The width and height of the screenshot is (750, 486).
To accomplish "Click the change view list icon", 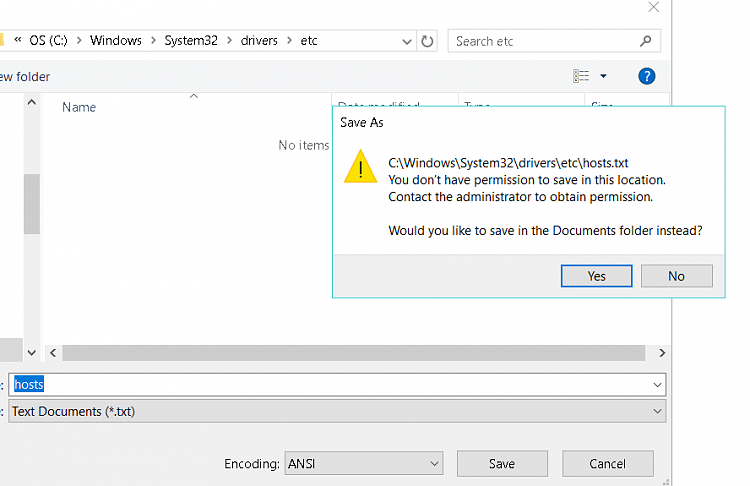I will point(581,76).
